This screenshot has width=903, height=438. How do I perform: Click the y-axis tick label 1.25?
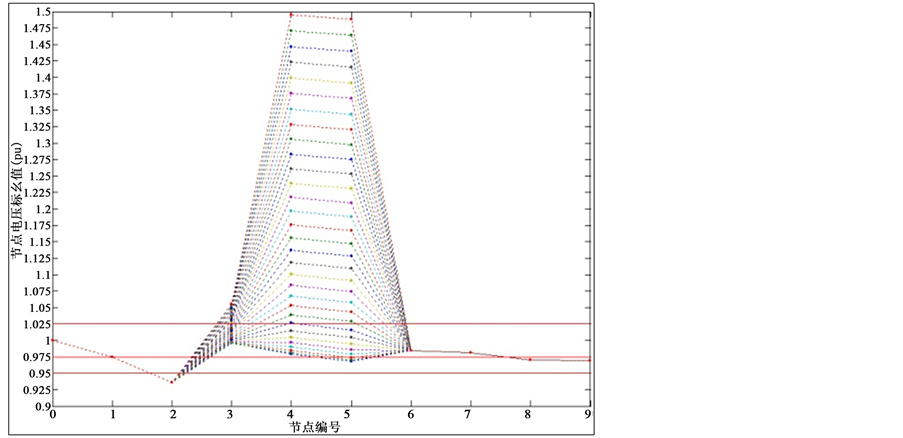point(36,176)
